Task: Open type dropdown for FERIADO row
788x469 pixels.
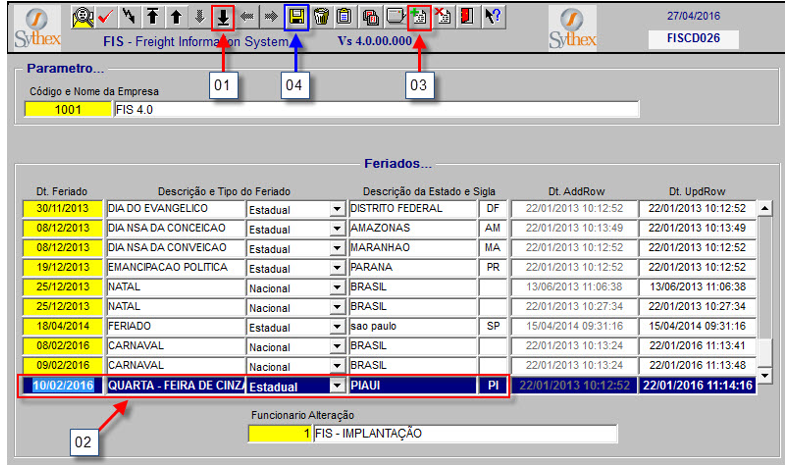Action: pos(336,327)
